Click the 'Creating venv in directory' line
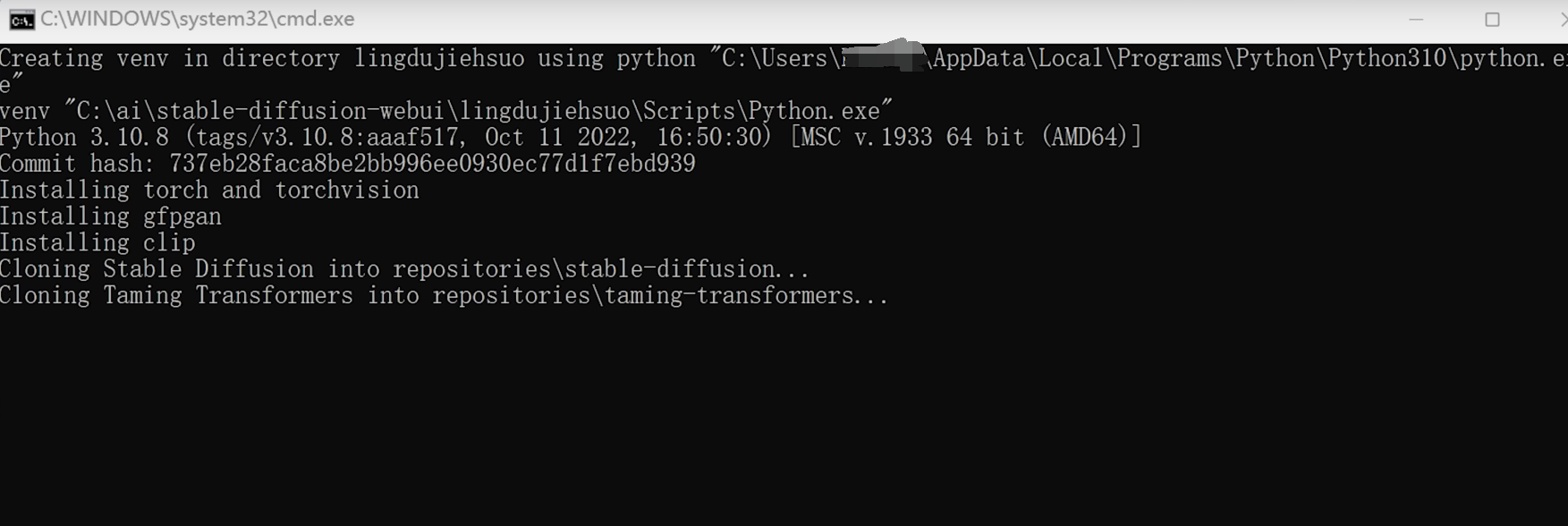 click(170, 59)
